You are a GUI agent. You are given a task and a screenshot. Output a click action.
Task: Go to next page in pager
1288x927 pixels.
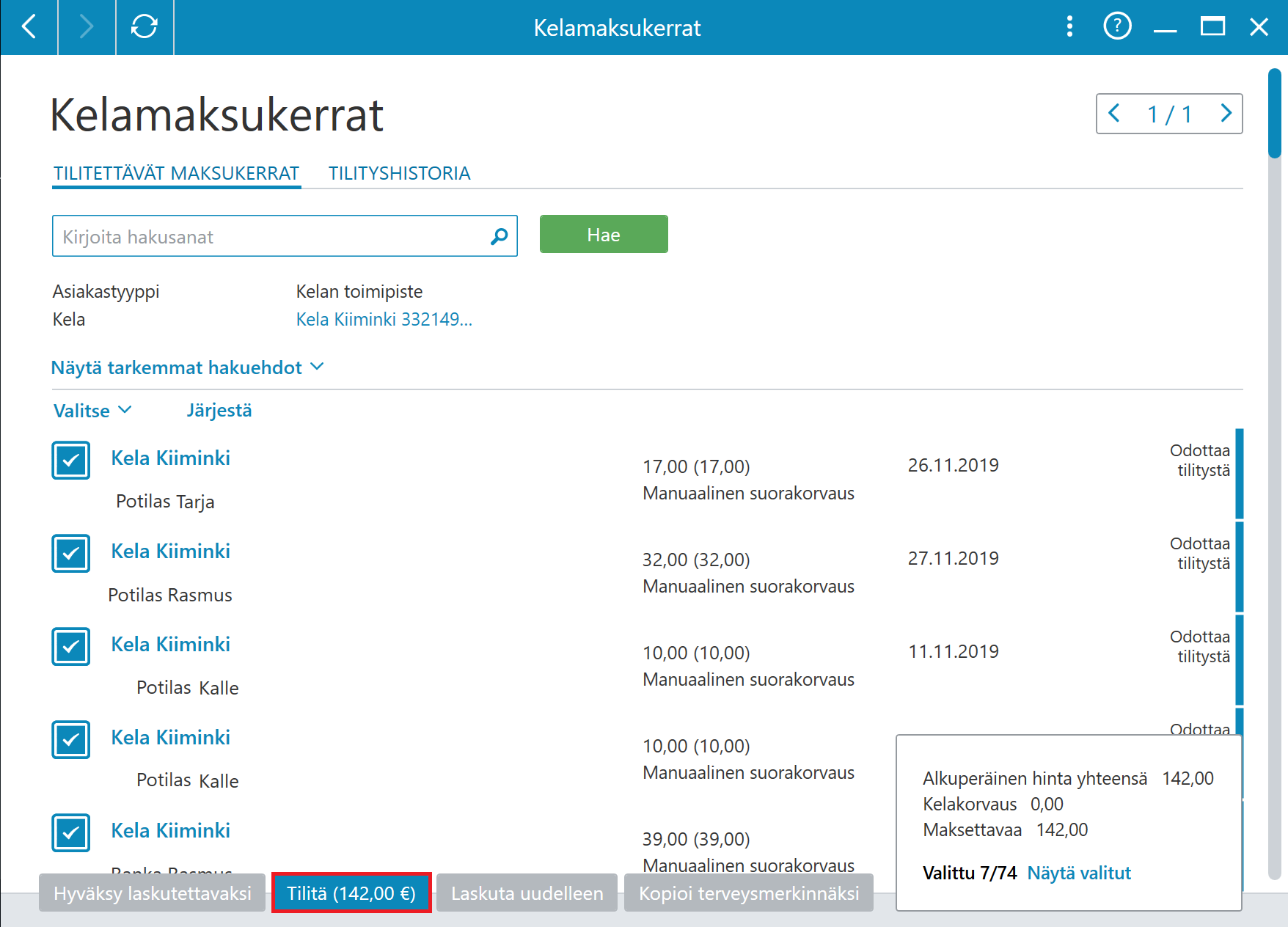click(1226, 114)
